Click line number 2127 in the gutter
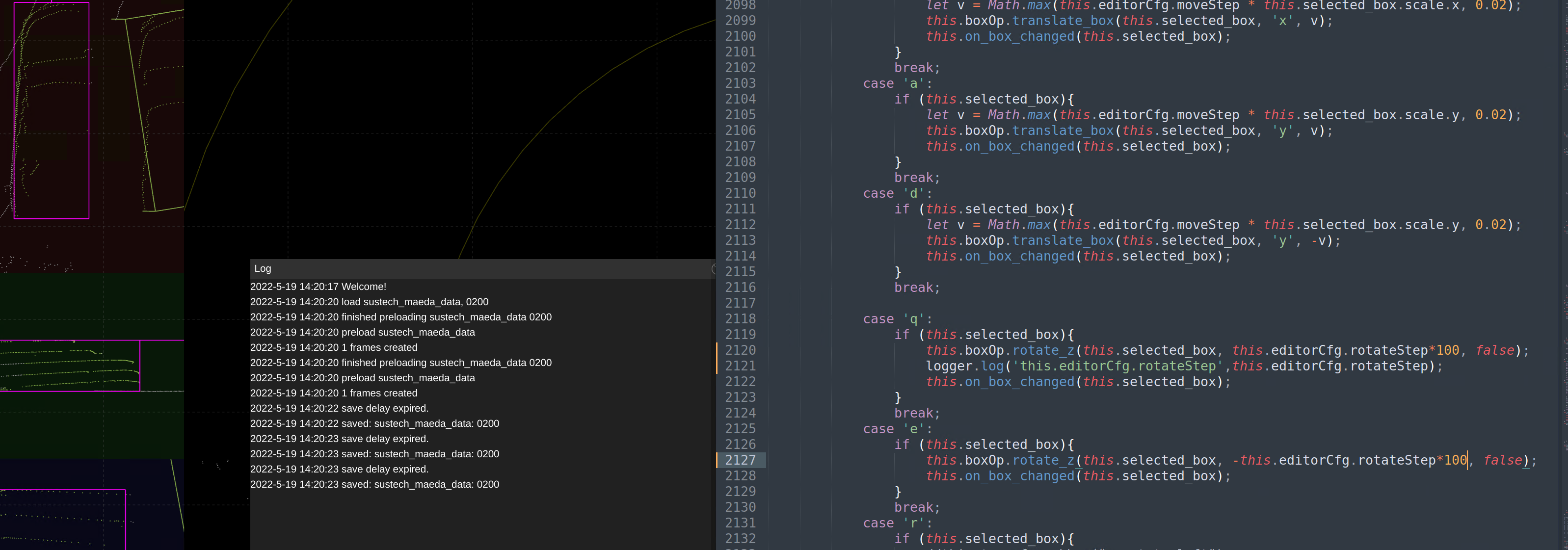The width and height of the screenshot is (1568, 550). (x=740, y=461)
